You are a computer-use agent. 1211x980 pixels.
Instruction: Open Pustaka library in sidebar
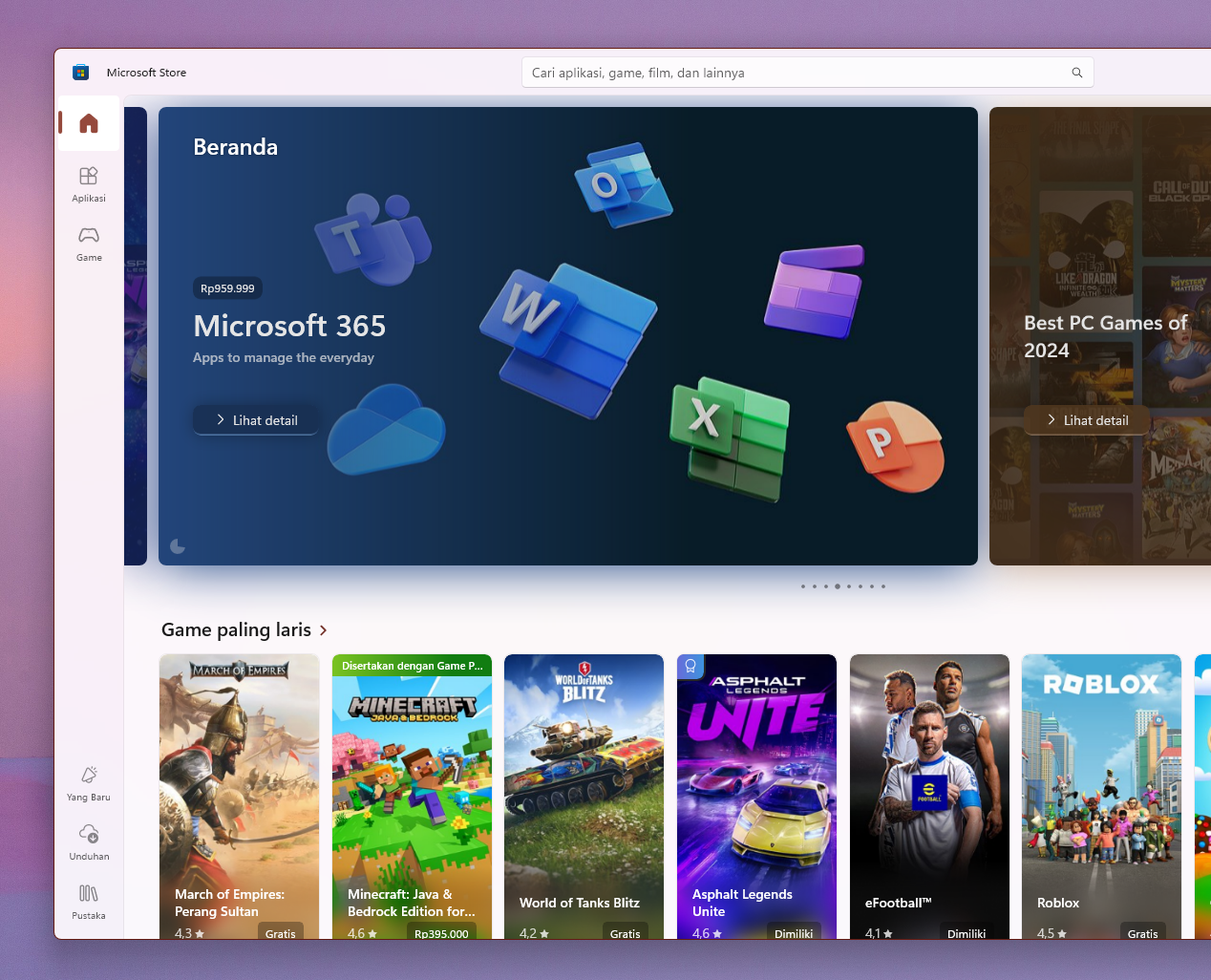(x=89, y=902)
